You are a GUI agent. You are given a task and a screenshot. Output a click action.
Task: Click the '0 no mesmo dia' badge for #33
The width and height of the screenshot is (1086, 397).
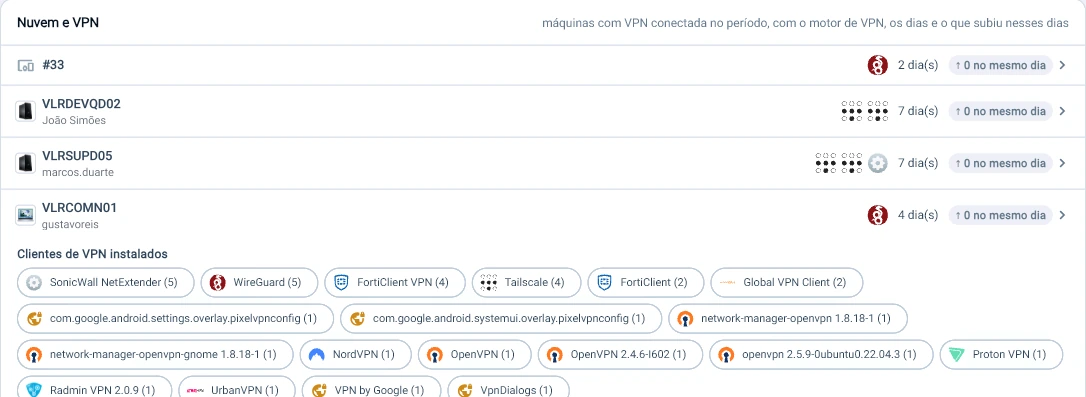coord(1000,66)
